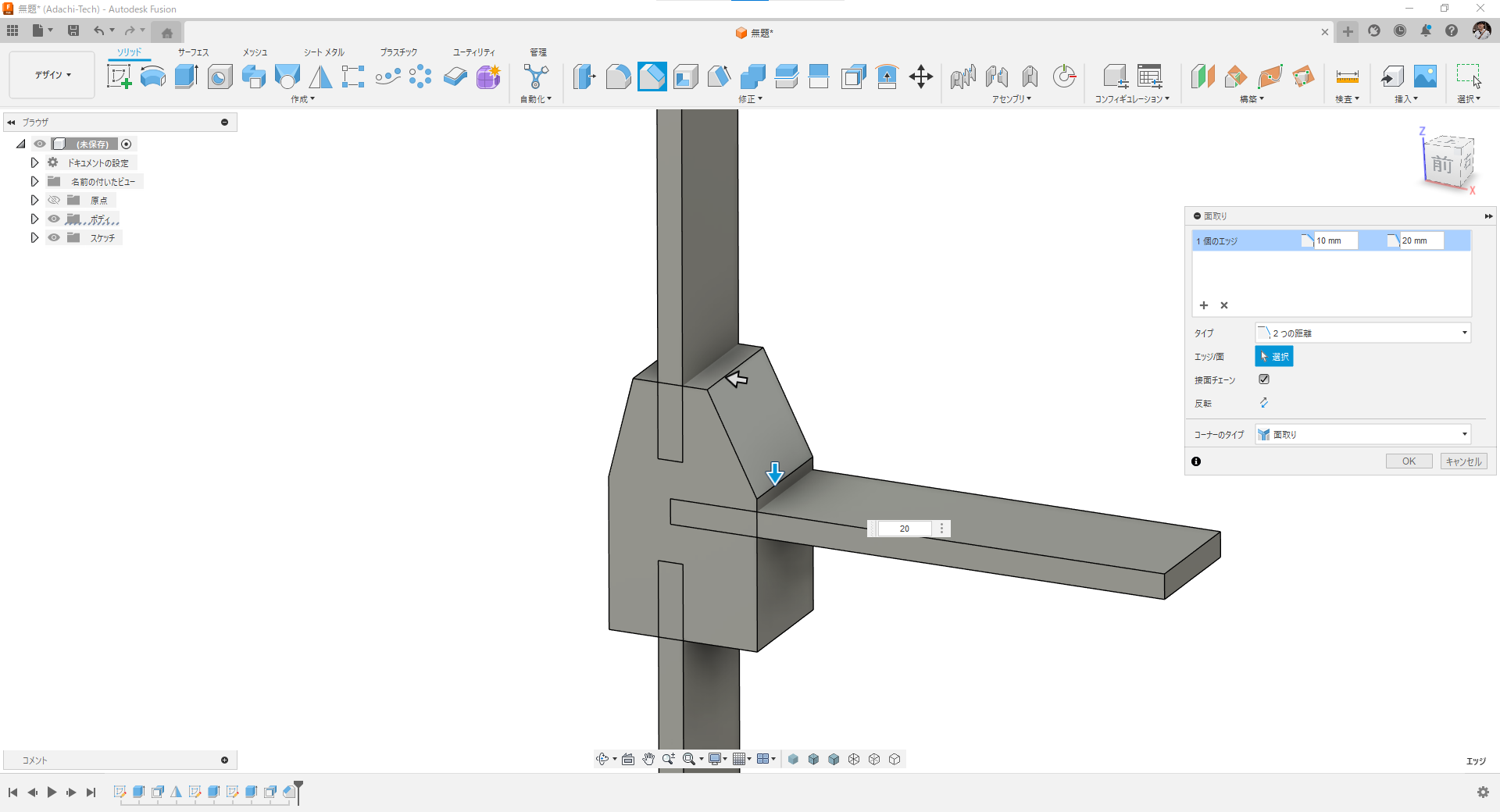Open the コーナーのタイプ dropdown
The image size is (1500, 812).
[x=1362, y=435]
